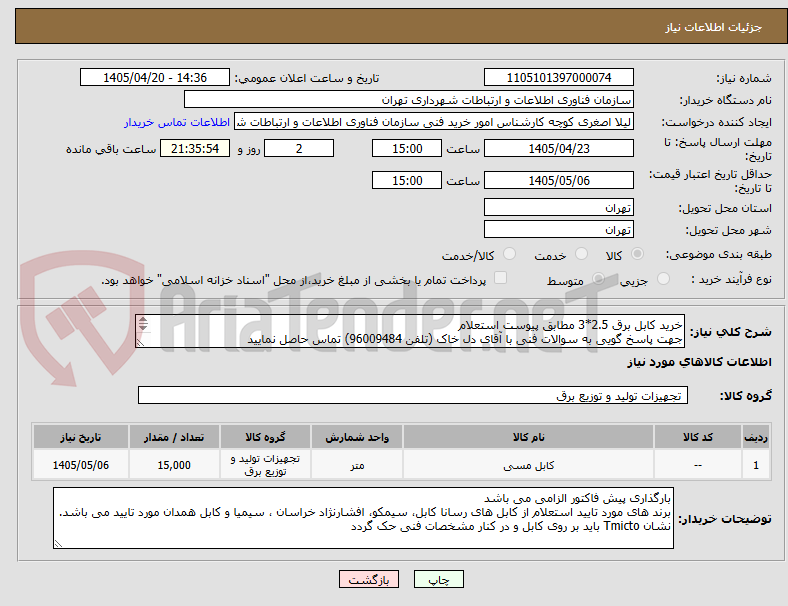This screenshot has width=788, height=606.
Task: Click the description box scroll down arrow
Action: [143, 327]
